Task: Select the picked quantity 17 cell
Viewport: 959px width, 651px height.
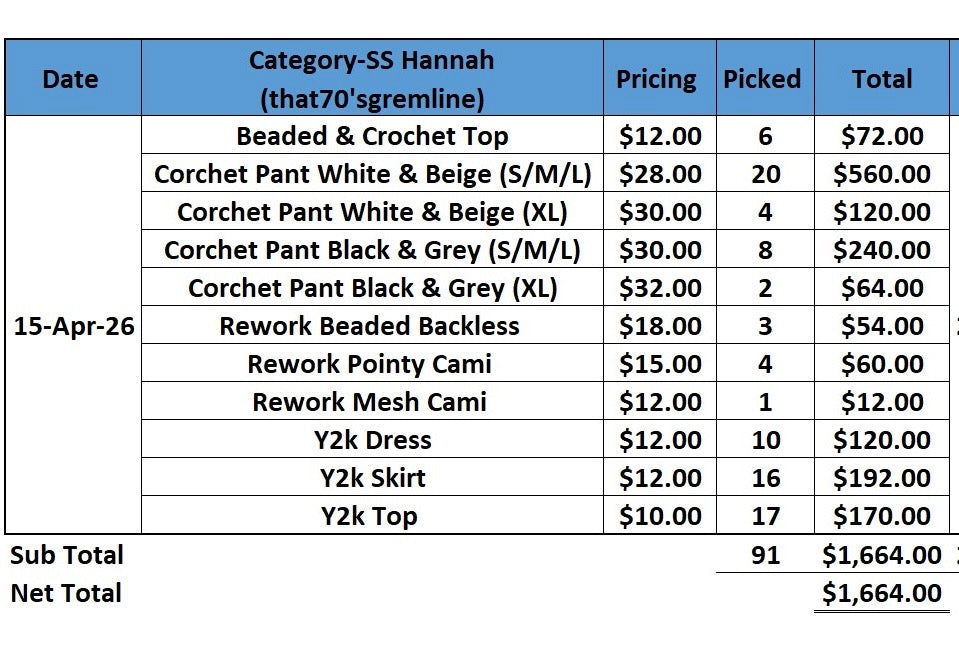Action: tap(765, 515)
